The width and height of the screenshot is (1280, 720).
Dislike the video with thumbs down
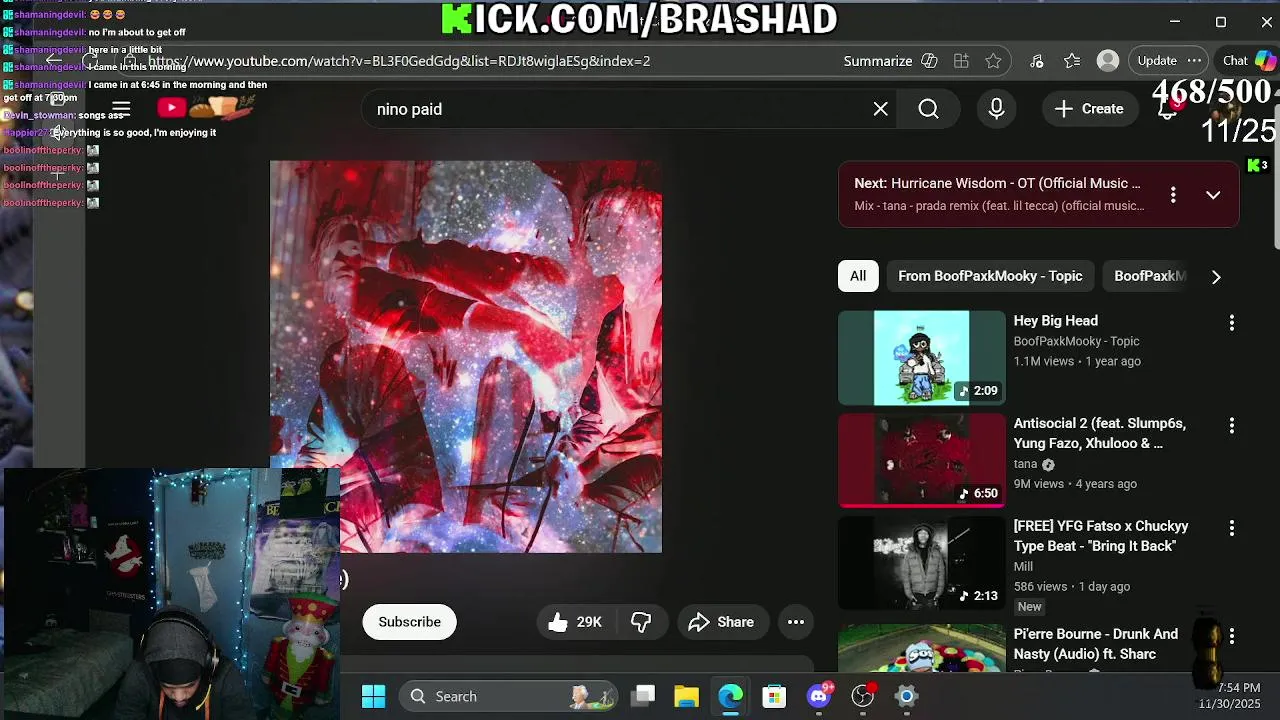point(641,622)
